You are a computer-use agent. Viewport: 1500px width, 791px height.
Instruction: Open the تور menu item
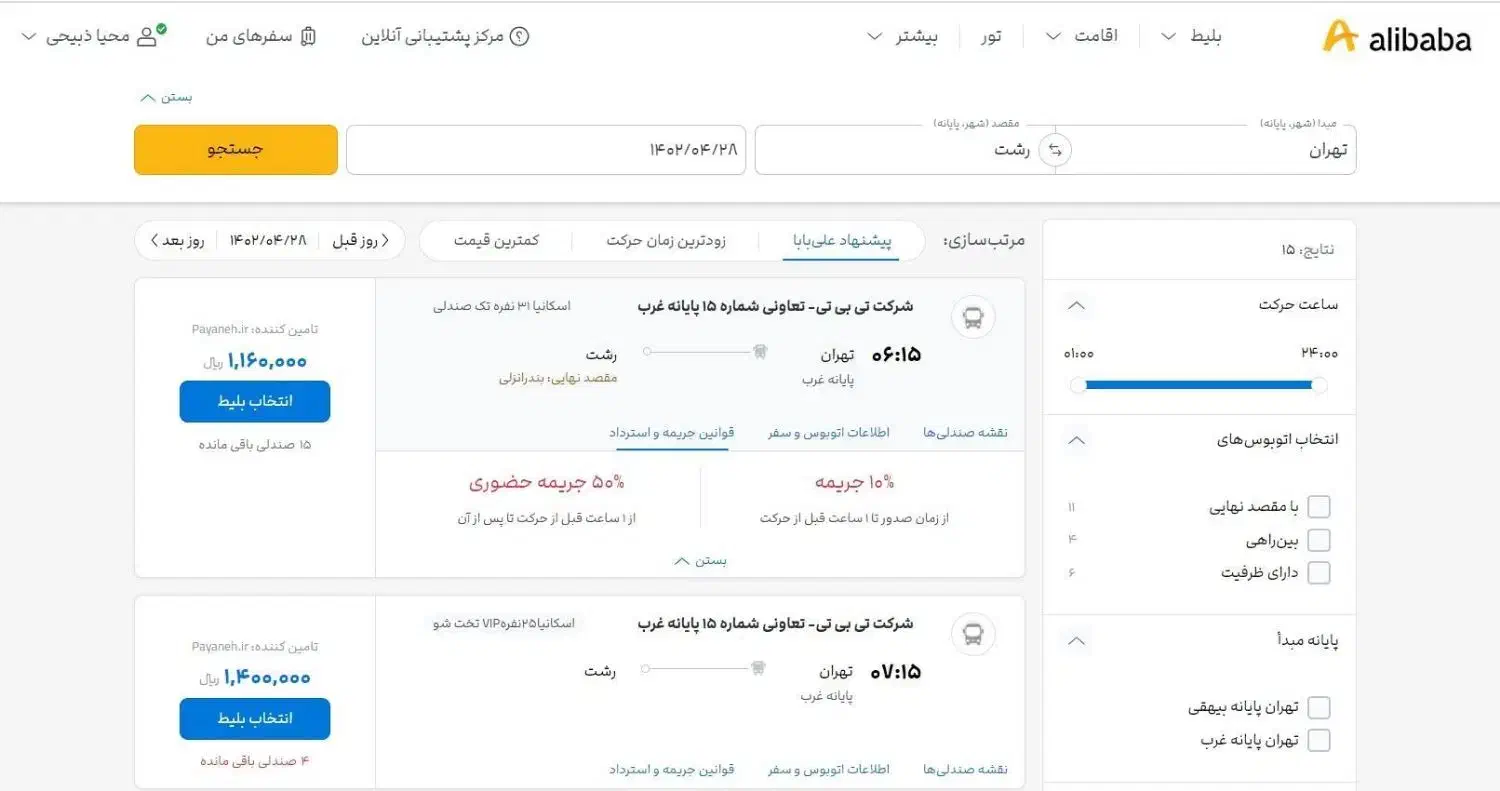click(991, 35)
